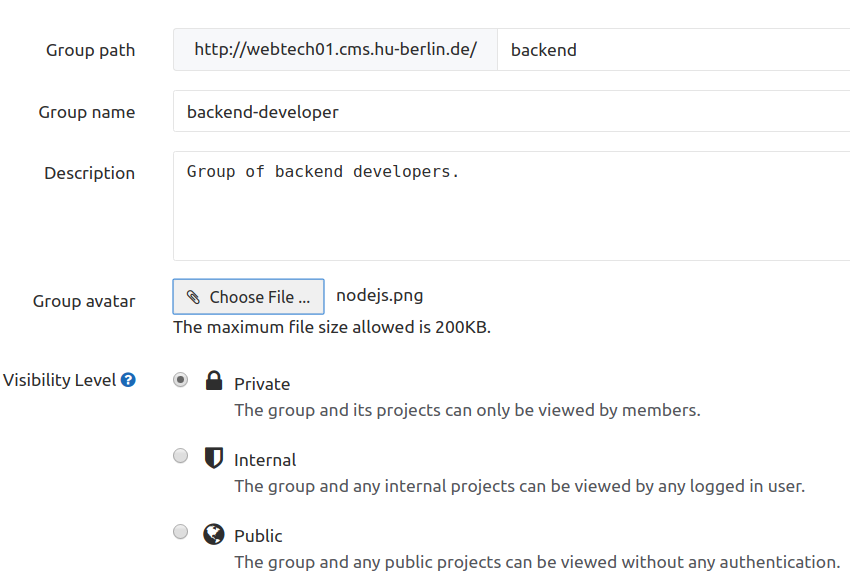This screenshot has height=580, width=850.
Task: Click the Group avatar label
Action: (x=84, y=301)
